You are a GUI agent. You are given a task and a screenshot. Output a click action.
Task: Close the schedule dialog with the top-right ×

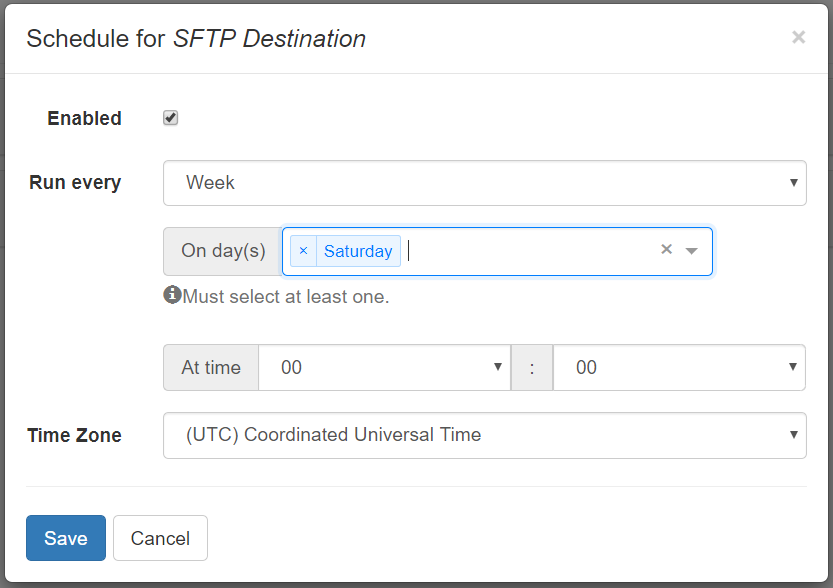pyautogui.click(x=798, y=38)
